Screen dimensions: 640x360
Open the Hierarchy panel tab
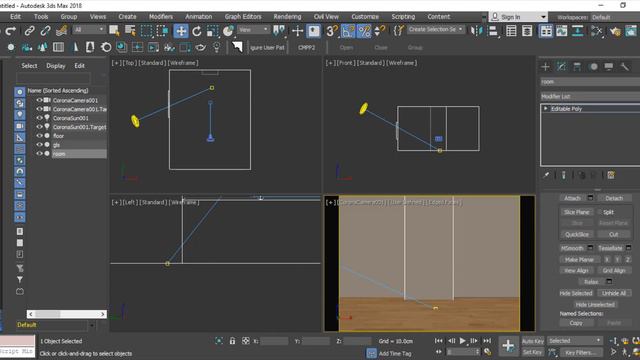pyautogui.click(x=577, y=67)
